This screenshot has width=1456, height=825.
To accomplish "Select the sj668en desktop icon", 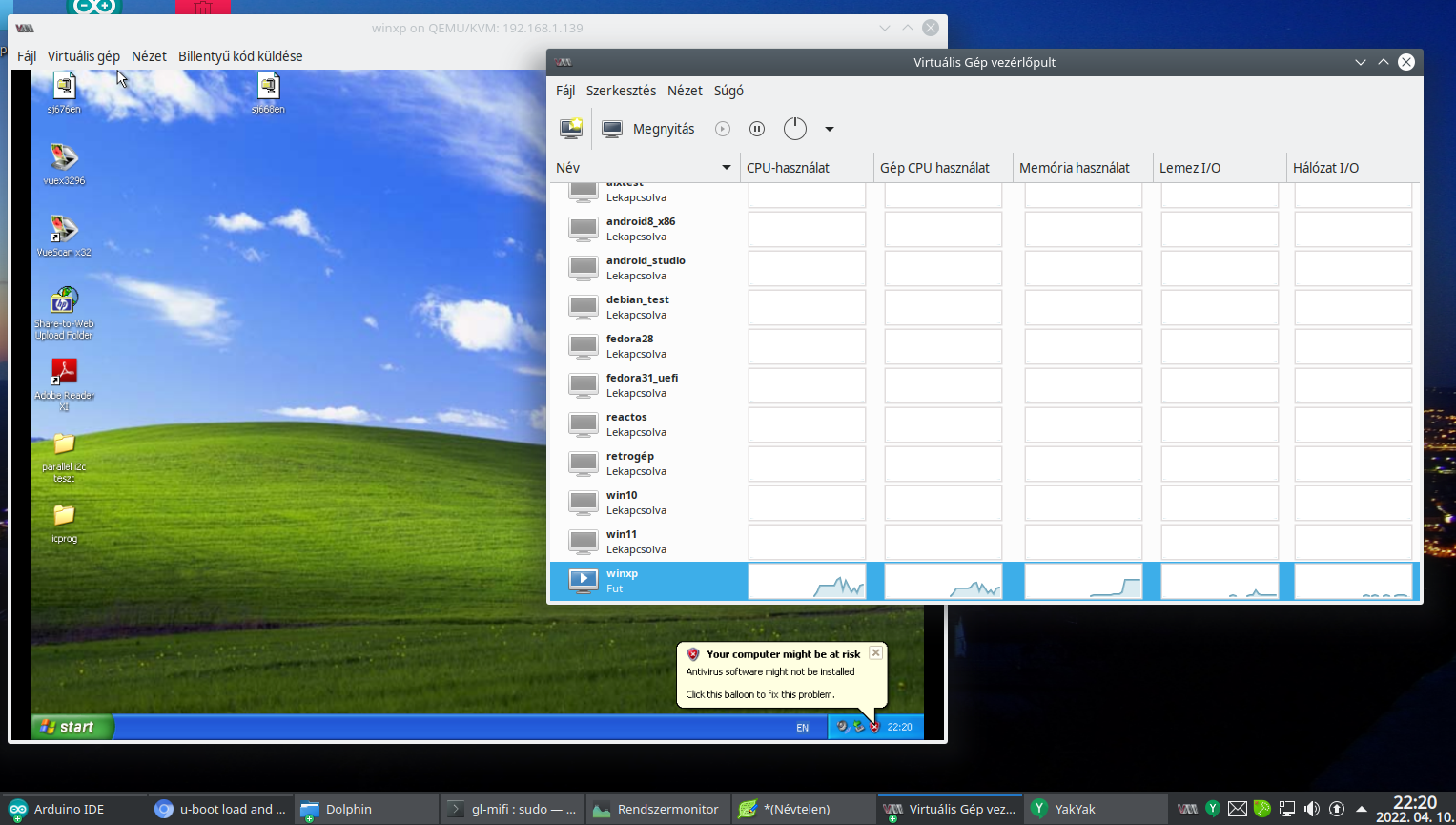I will pos(268,93).
